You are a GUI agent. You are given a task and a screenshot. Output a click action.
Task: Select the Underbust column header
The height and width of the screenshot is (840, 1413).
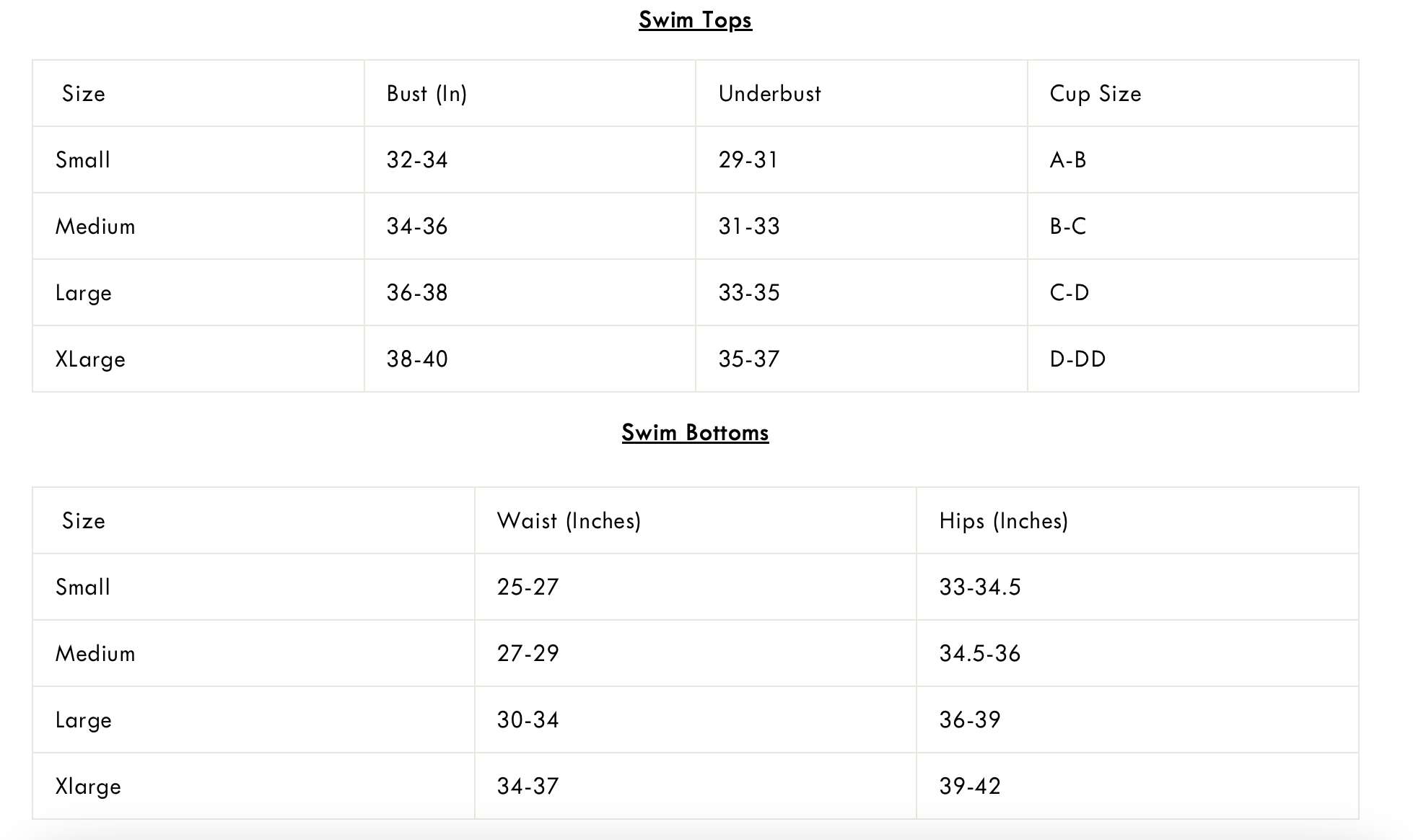(769, 94)
